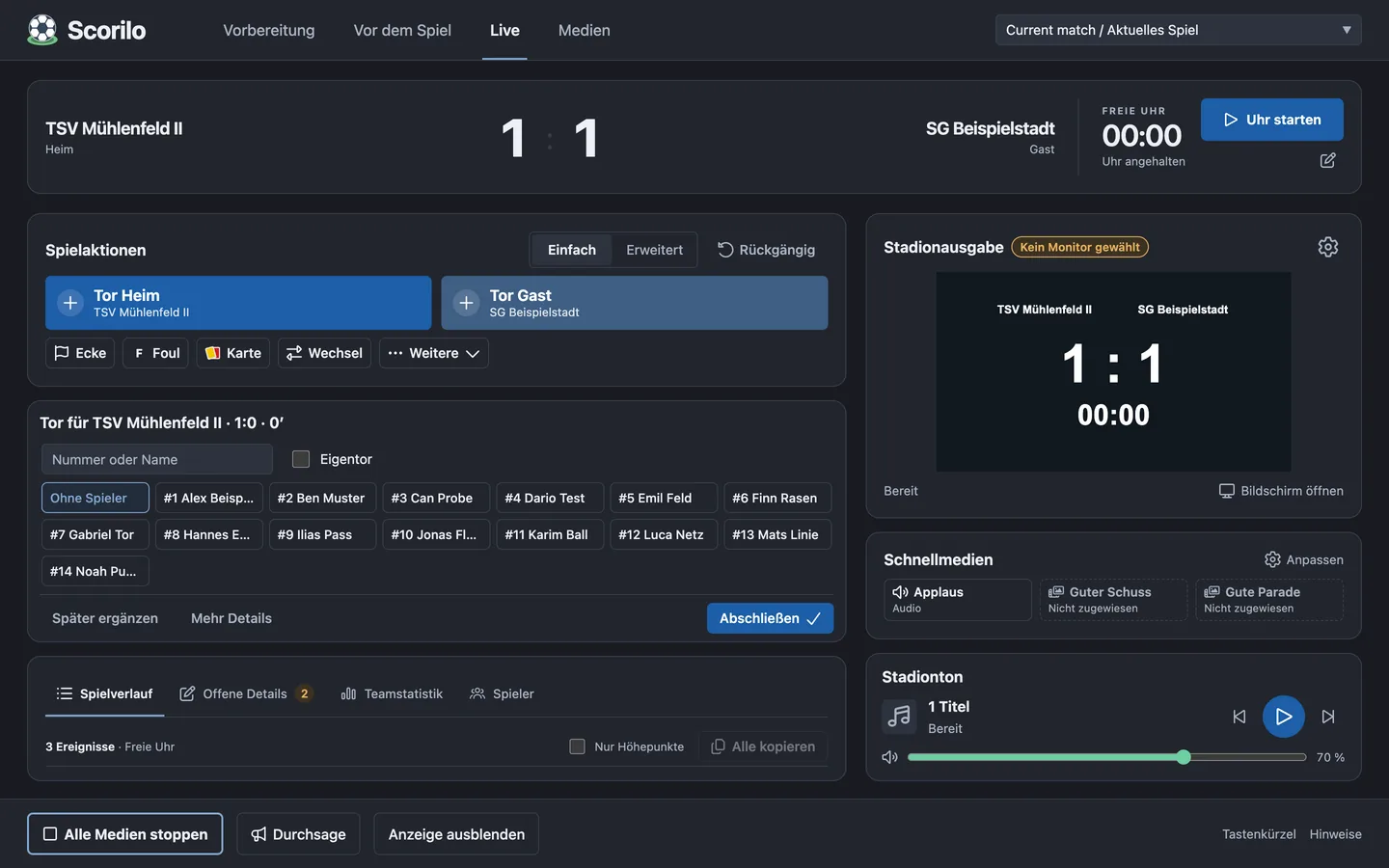Enable the Eigentor checkbox
This screenshot has width=1389, height=868.
301,459
